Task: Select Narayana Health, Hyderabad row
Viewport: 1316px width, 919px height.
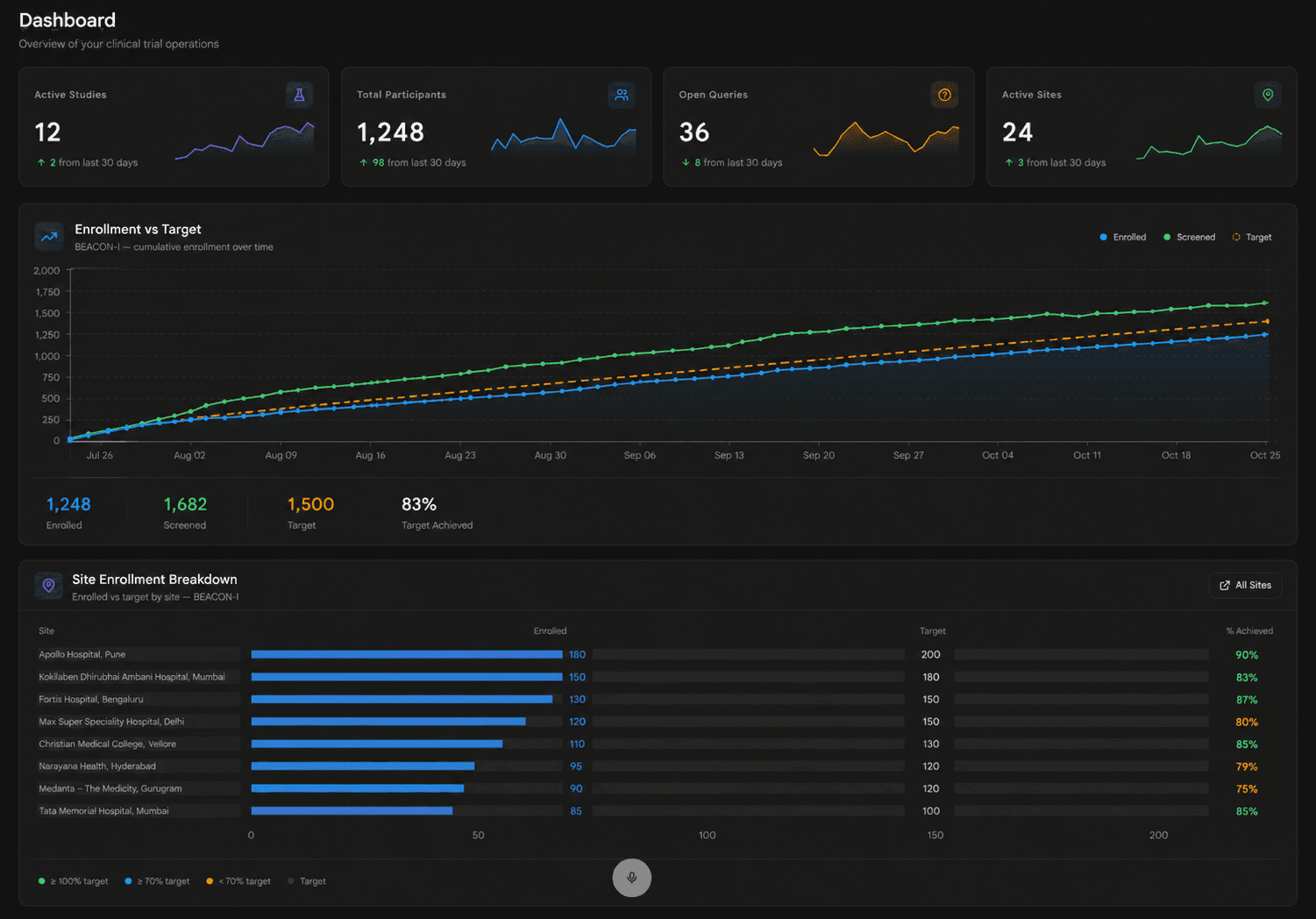Action: [658, 766]
